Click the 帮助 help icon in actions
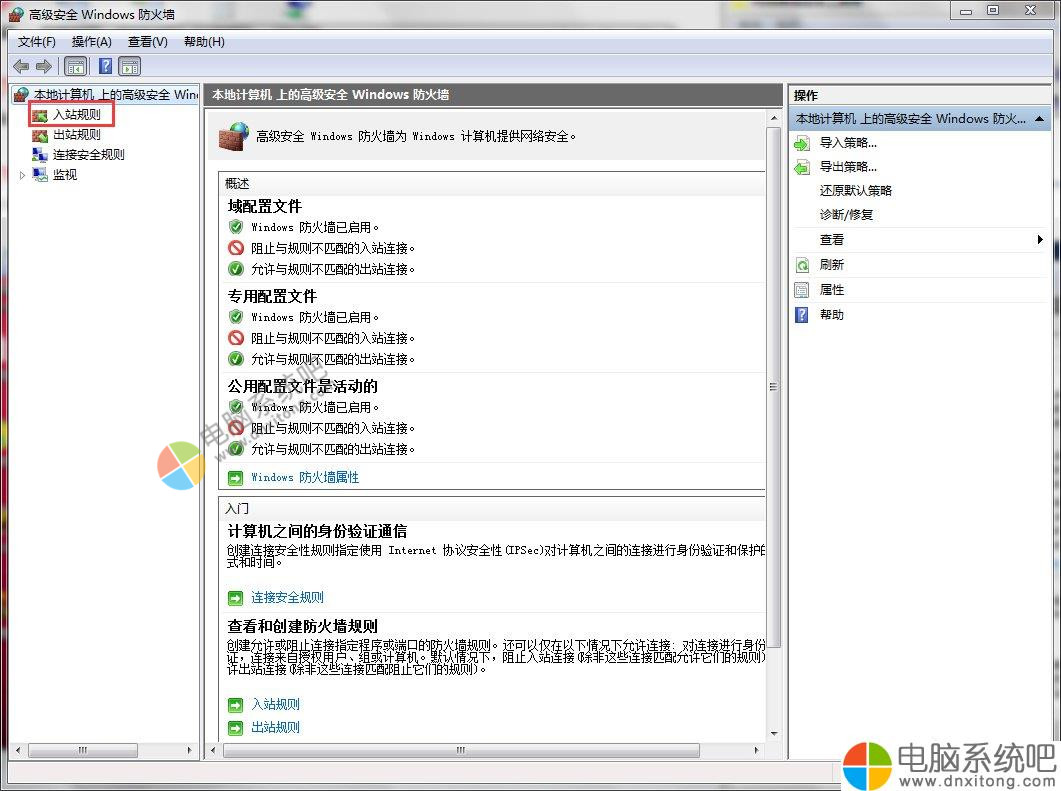The width and height of the screenshot is (1061, 791). [802, 315]
